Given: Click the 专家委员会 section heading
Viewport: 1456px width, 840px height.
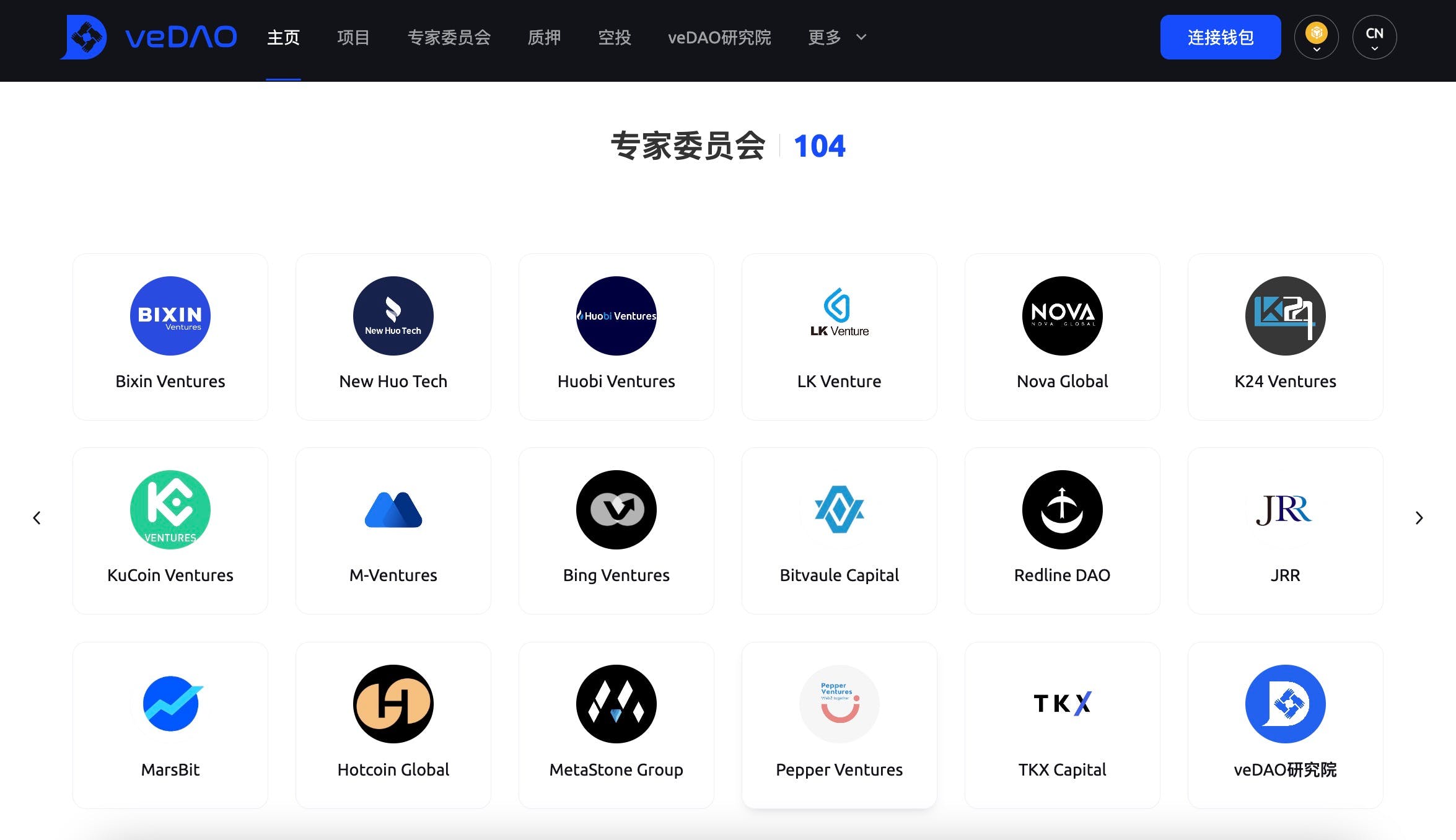Looking at the screenshot, I should [x=688, y=146].
